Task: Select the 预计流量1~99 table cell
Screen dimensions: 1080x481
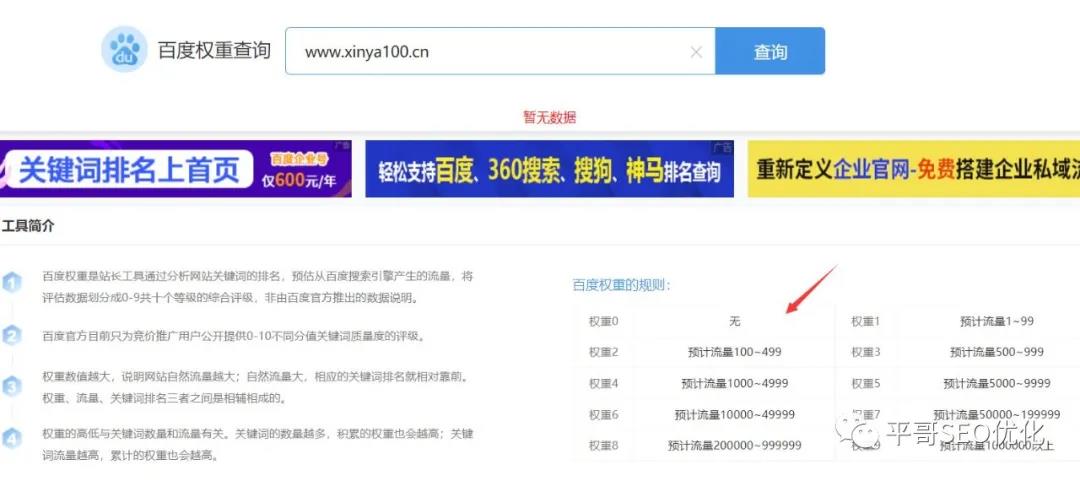Action: [968, 321]
